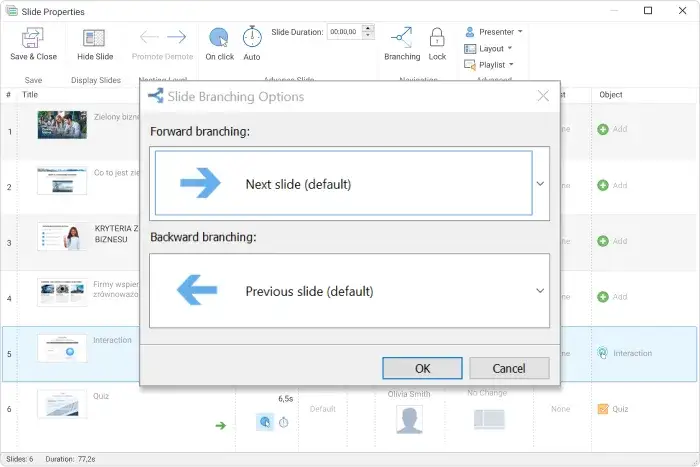Image resolution: width=700 pixels, height=467 pixels.
Task: Increase Slide Duration with up spinner
Action: tap(370, 28)
